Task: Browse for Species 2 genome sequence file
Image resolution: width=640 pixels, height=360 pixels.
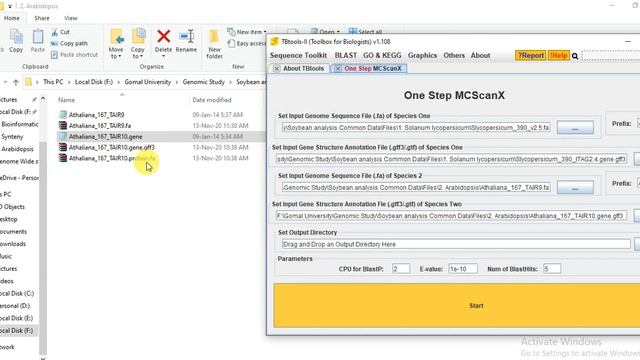Action: [575, 187]
